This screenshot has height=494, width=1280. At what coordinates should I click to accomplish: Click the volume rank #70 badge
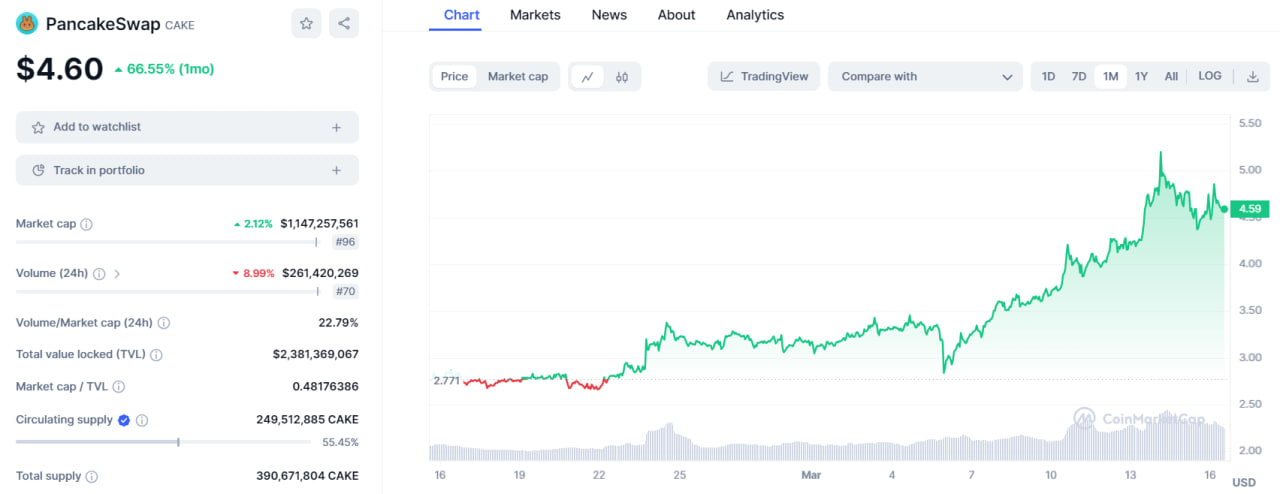(345, 291)
